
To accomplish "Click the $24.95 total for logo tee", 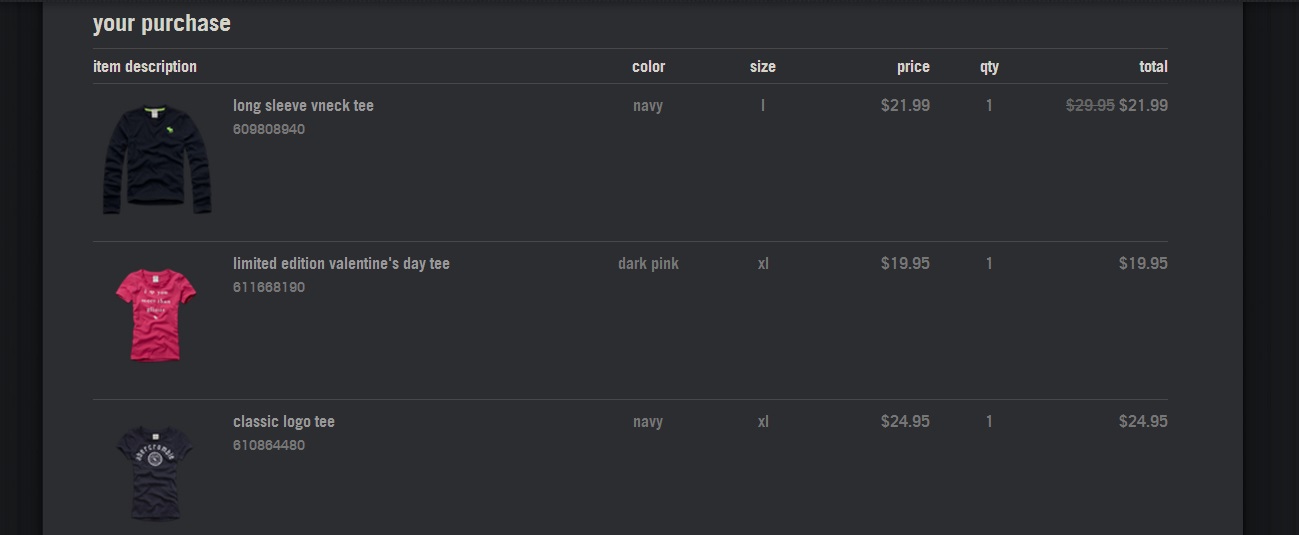I will [x=1143, y=422].
